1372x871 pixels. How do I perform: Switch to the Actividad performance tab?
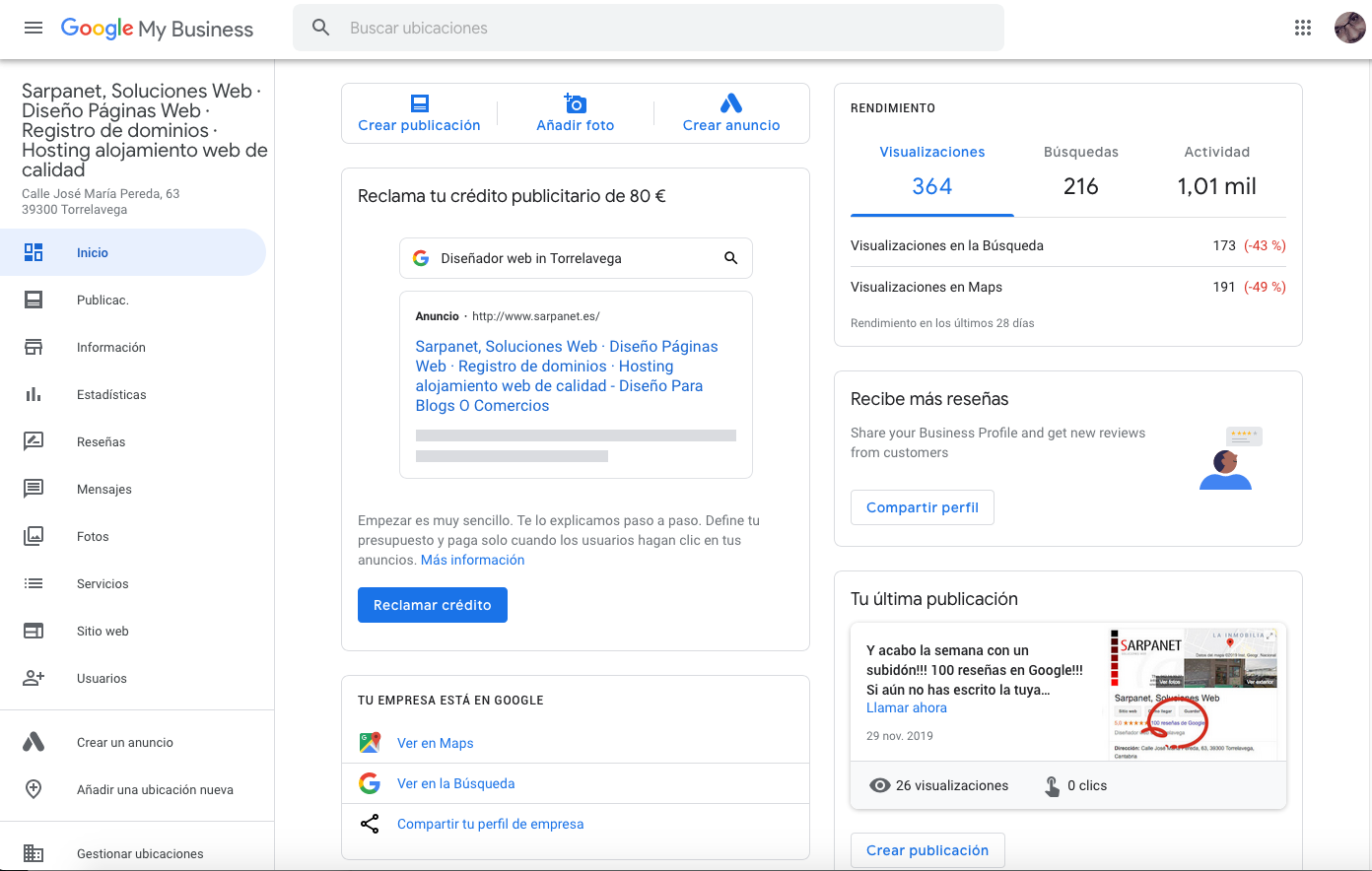1217,170
